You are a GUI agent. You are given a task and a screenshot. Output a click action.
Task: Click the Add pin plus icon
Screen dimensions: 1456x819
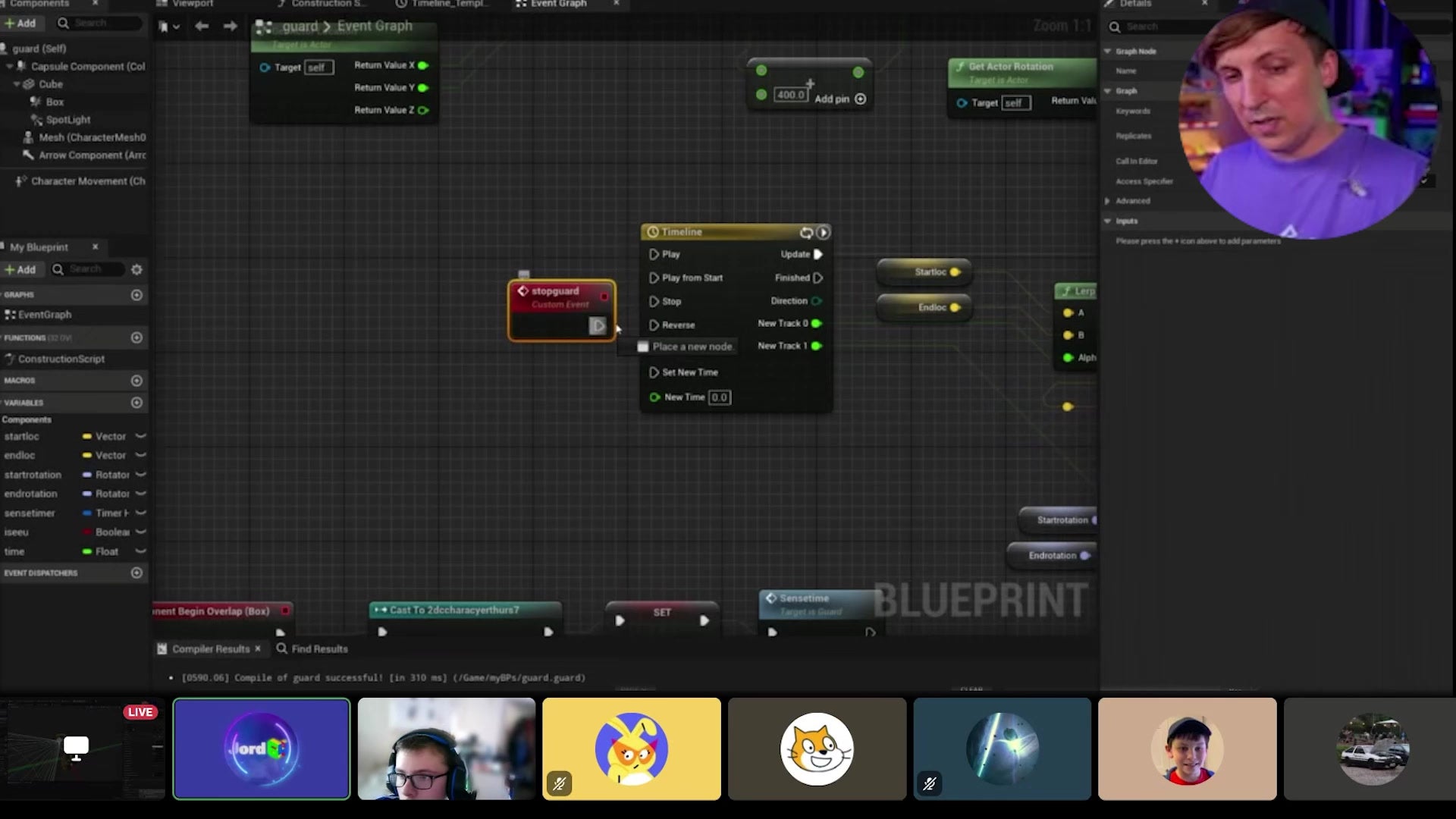tap(860, 99)
